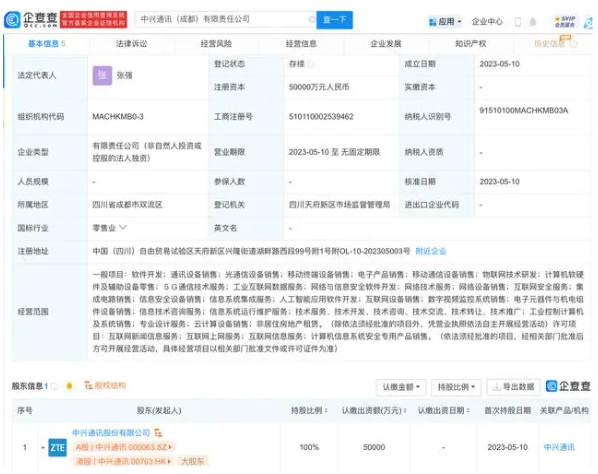The image size is (598, 474).
Task: Open the 应用 dropdown menu
Action: 445,22
